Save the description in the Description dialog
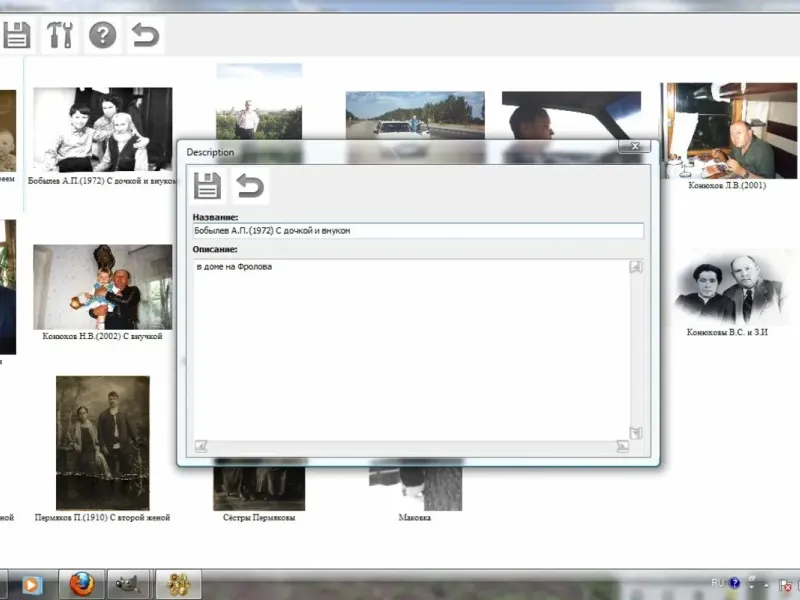This screenshot has height=600, width=800. pos(207,186)
